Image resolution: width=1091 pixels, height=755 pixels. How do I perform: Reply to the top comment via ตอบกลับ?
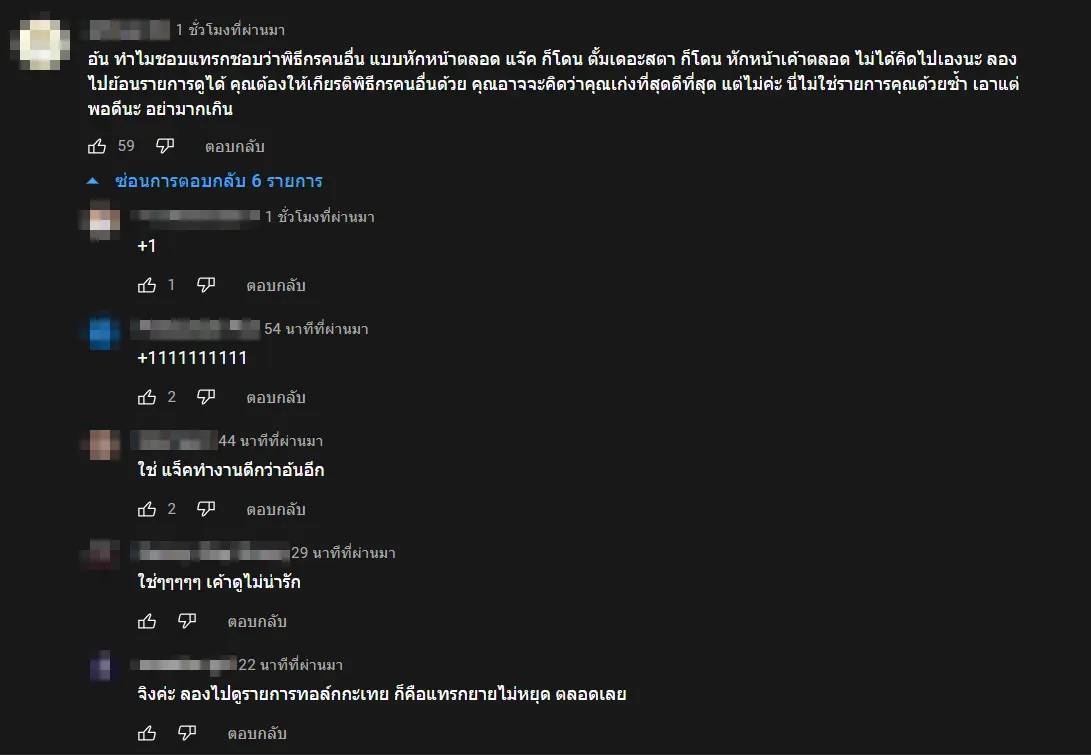[x=235, y=146]
